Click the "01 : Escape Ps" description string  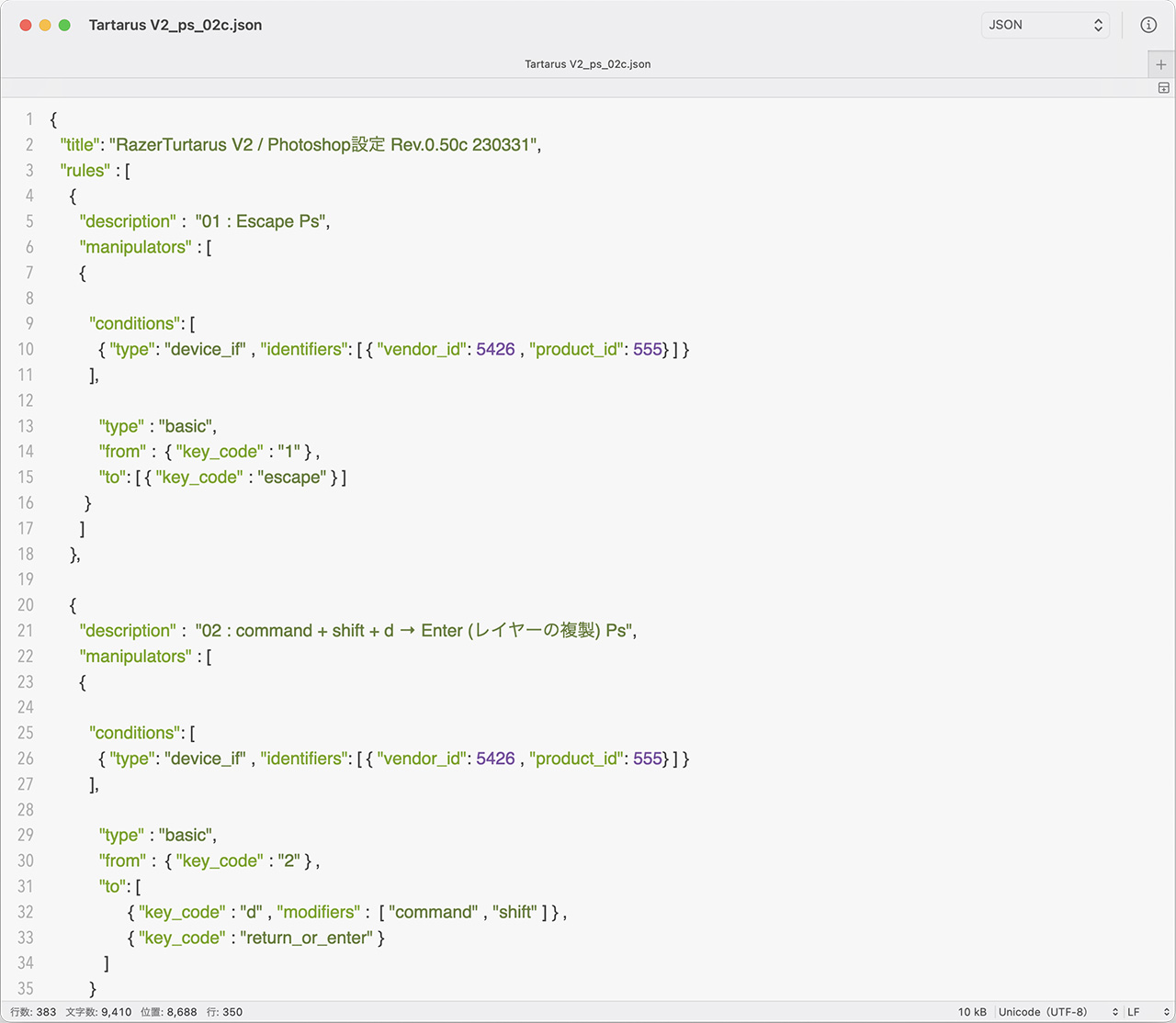coord(261,221)
